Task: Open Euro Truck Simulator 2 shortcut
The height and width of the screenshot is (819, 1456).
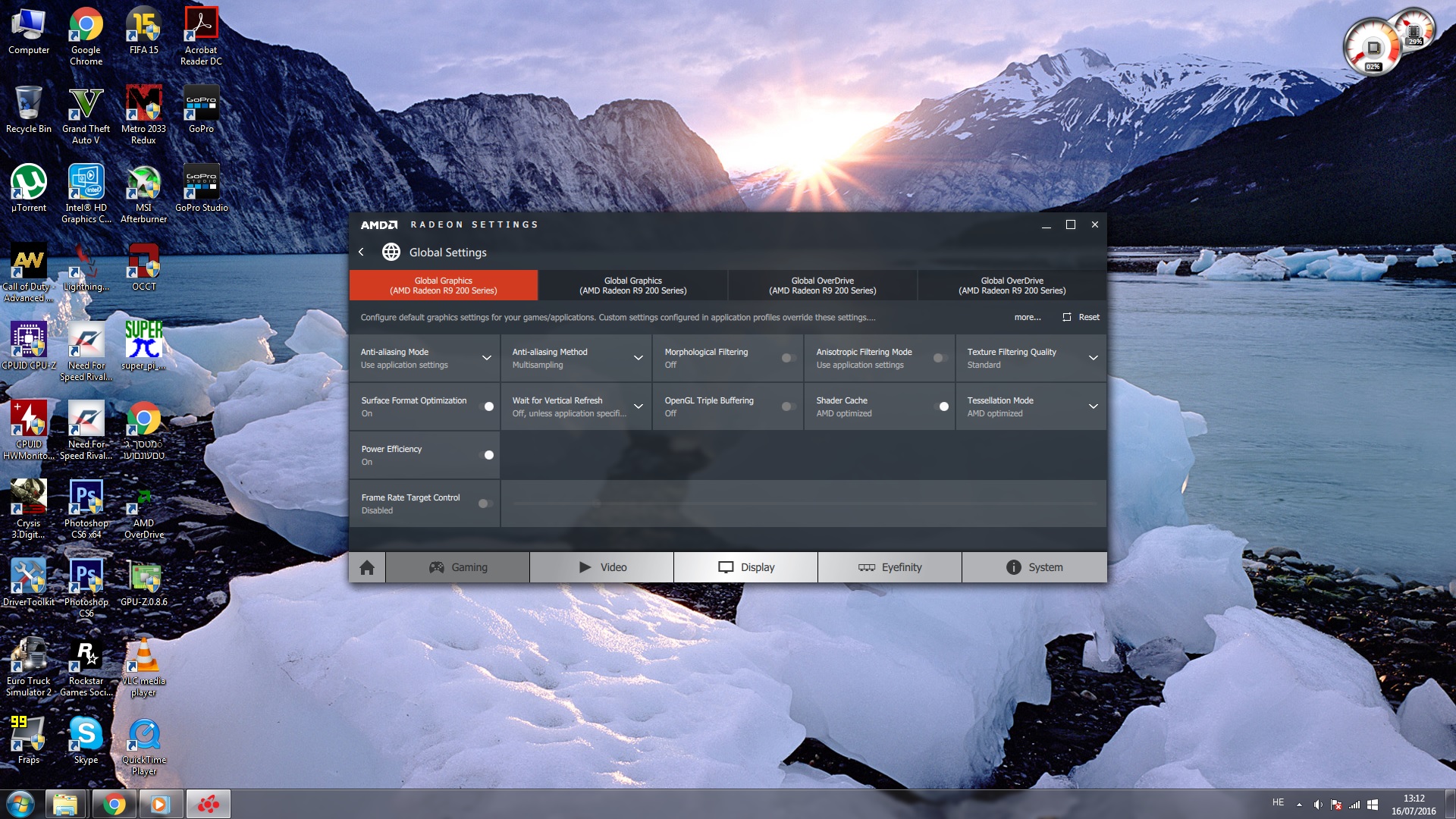Action: [29, 667]
